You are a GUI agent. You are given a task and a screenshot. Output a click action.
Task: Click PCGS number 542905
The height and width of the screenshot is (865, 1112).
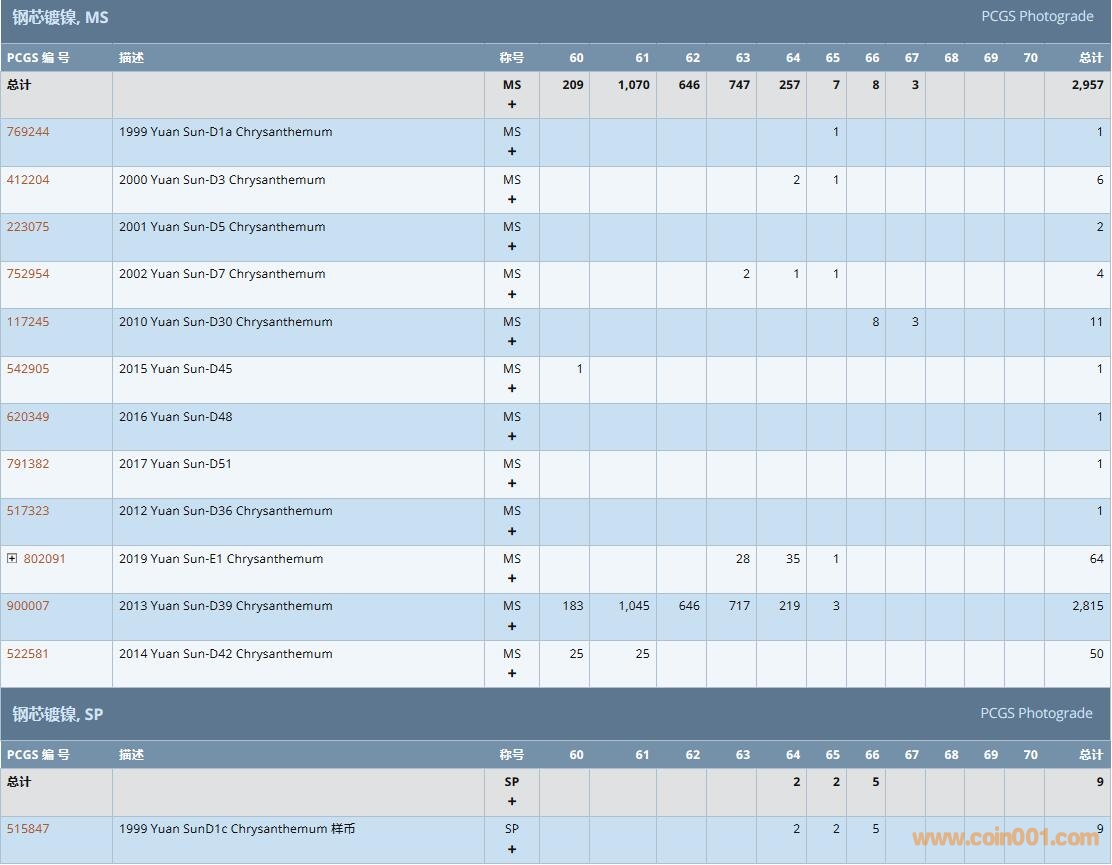pyautogui.click(x=28, y=369)
